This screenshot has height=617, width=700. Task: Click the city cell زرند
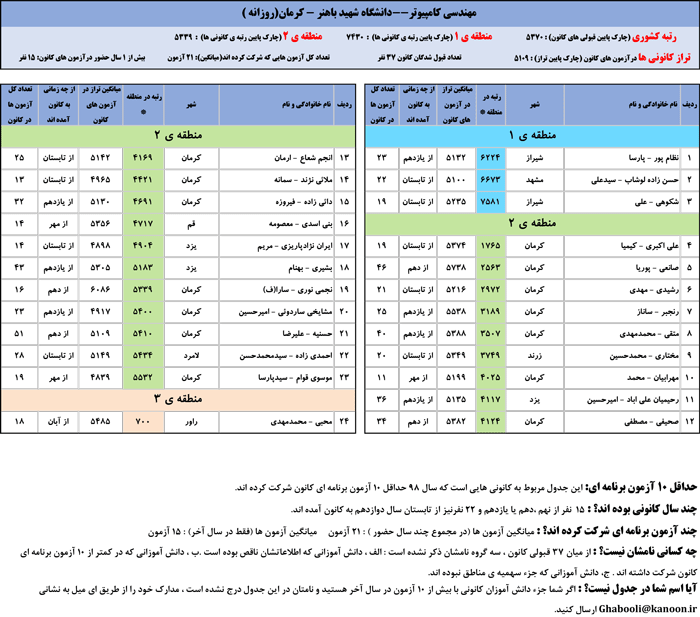(534, 354)
